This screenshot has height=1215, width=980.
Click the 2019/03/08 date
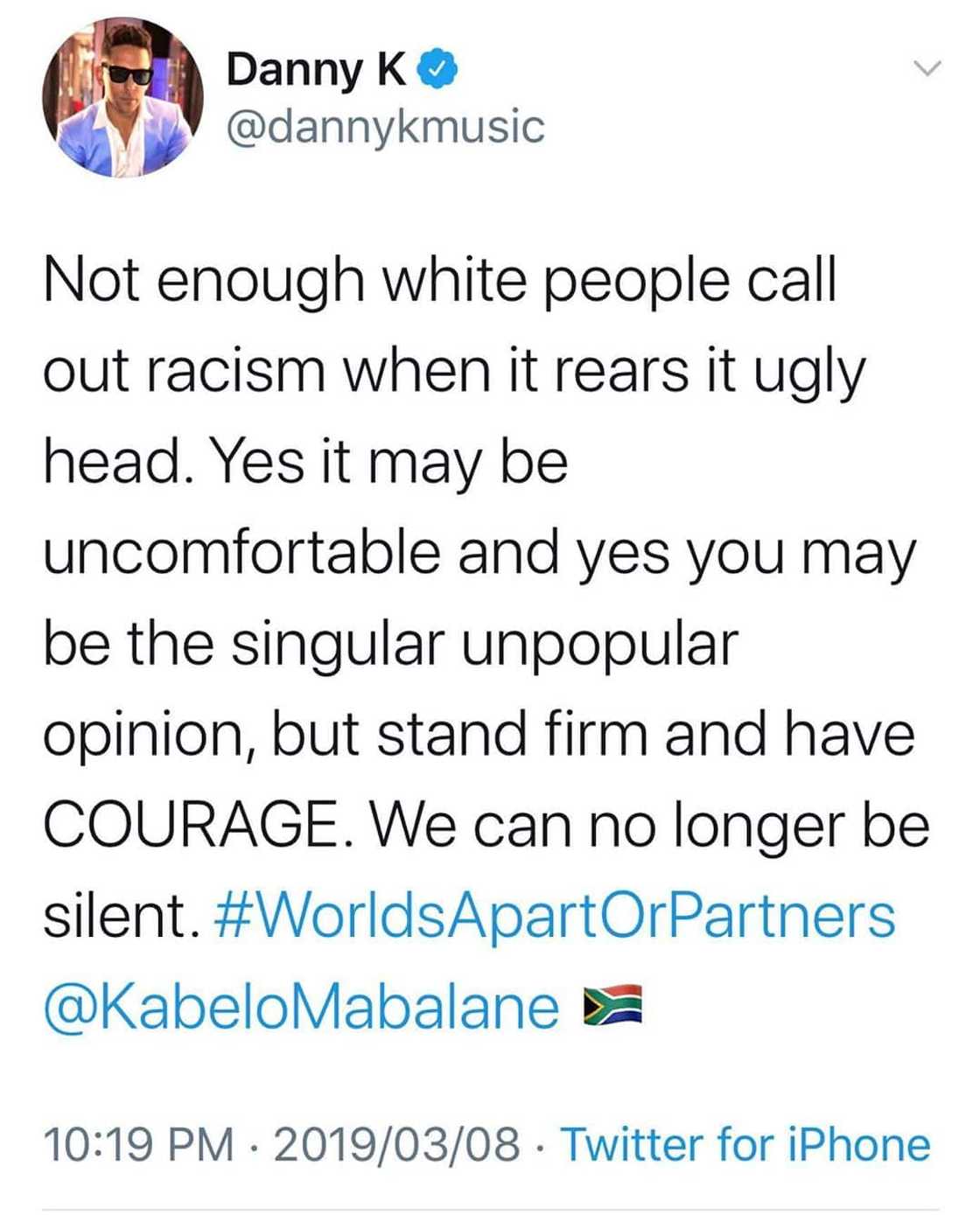pyautogui.click(x=396, y=1145)
